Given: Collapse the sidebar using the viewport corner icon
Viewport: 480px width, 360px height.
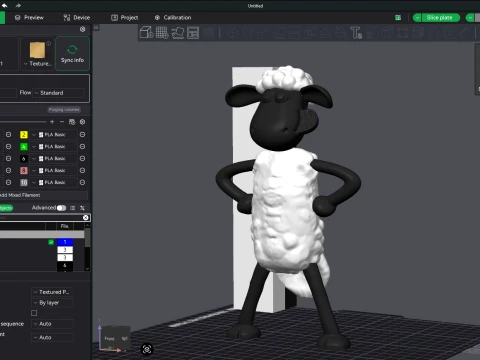Looking at the screenshot, I should point(96,28).
